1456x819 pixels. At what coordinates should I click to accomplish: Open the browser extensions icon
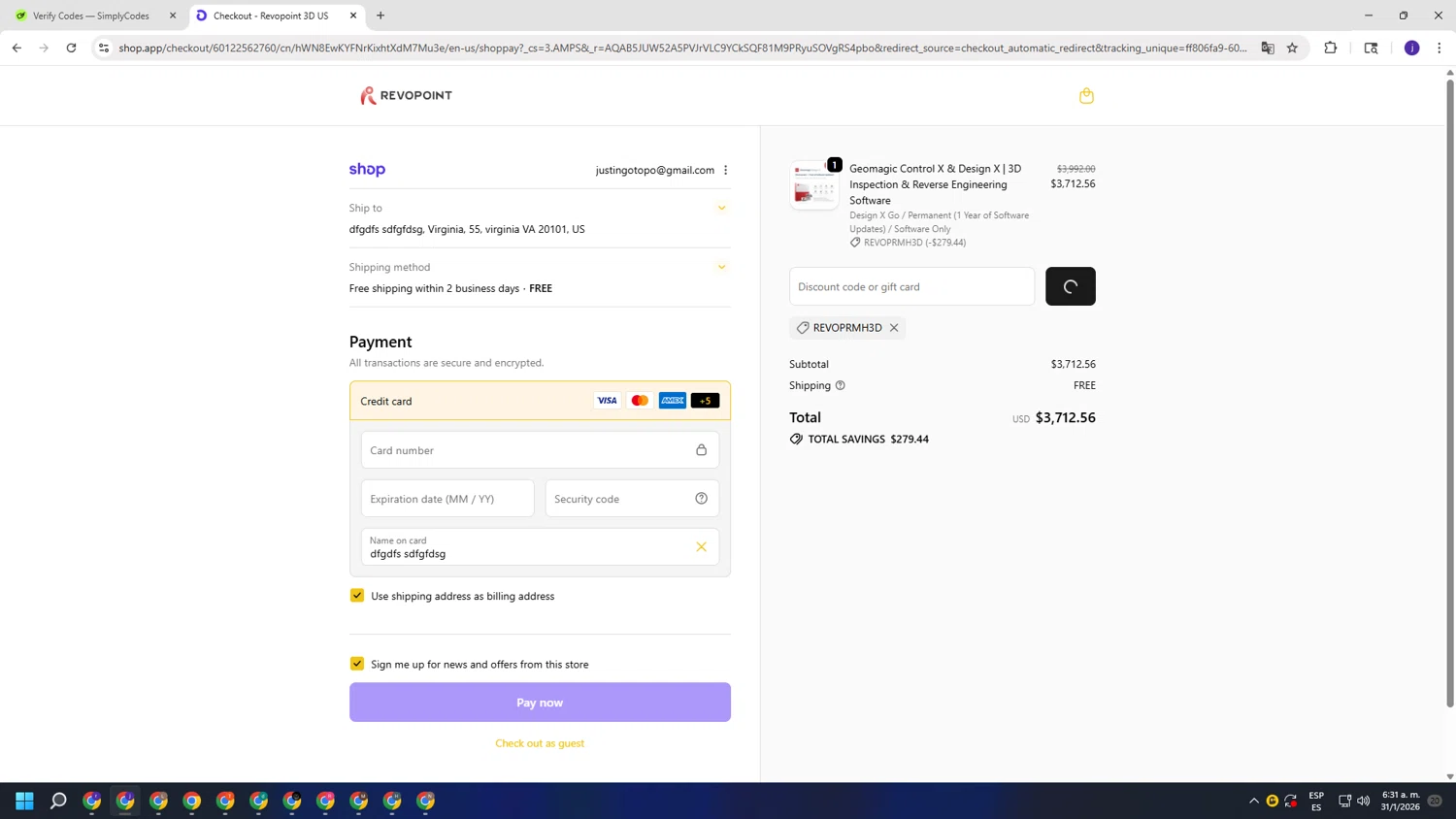1331,48
